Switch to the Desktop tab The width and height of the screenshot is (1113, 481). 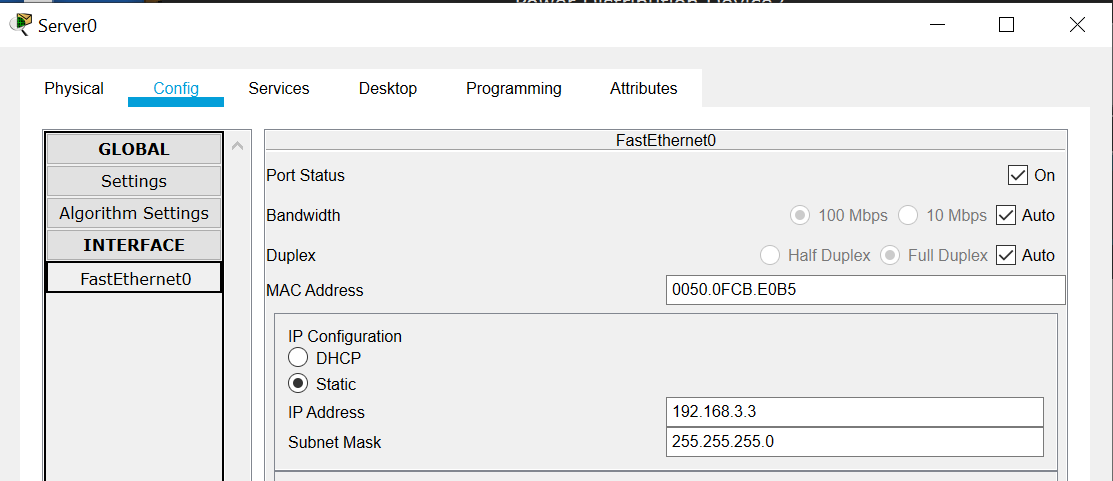[388, 89]
